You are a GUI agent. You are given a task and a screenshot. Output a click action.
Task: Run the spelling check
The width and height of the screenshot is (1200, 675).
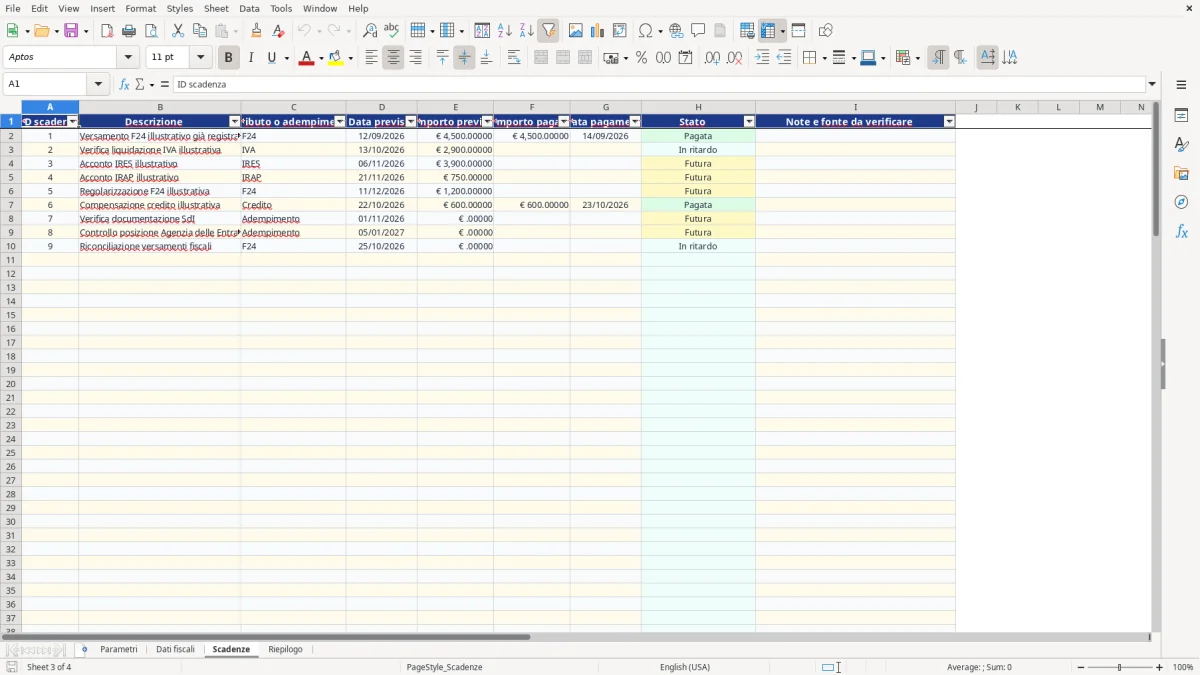pyautogui.click(x=392, y=31)
